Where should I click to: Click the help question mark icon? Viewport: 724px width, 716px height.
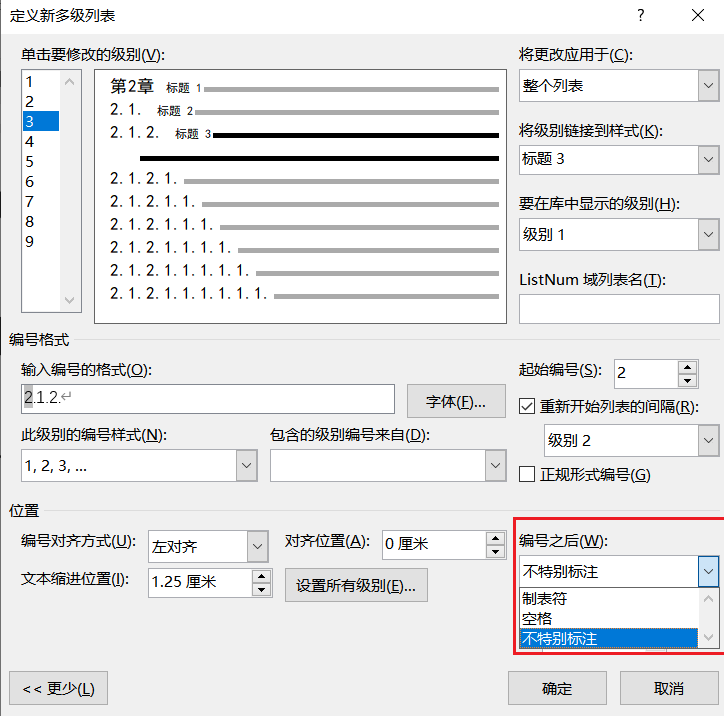(640, 15)
